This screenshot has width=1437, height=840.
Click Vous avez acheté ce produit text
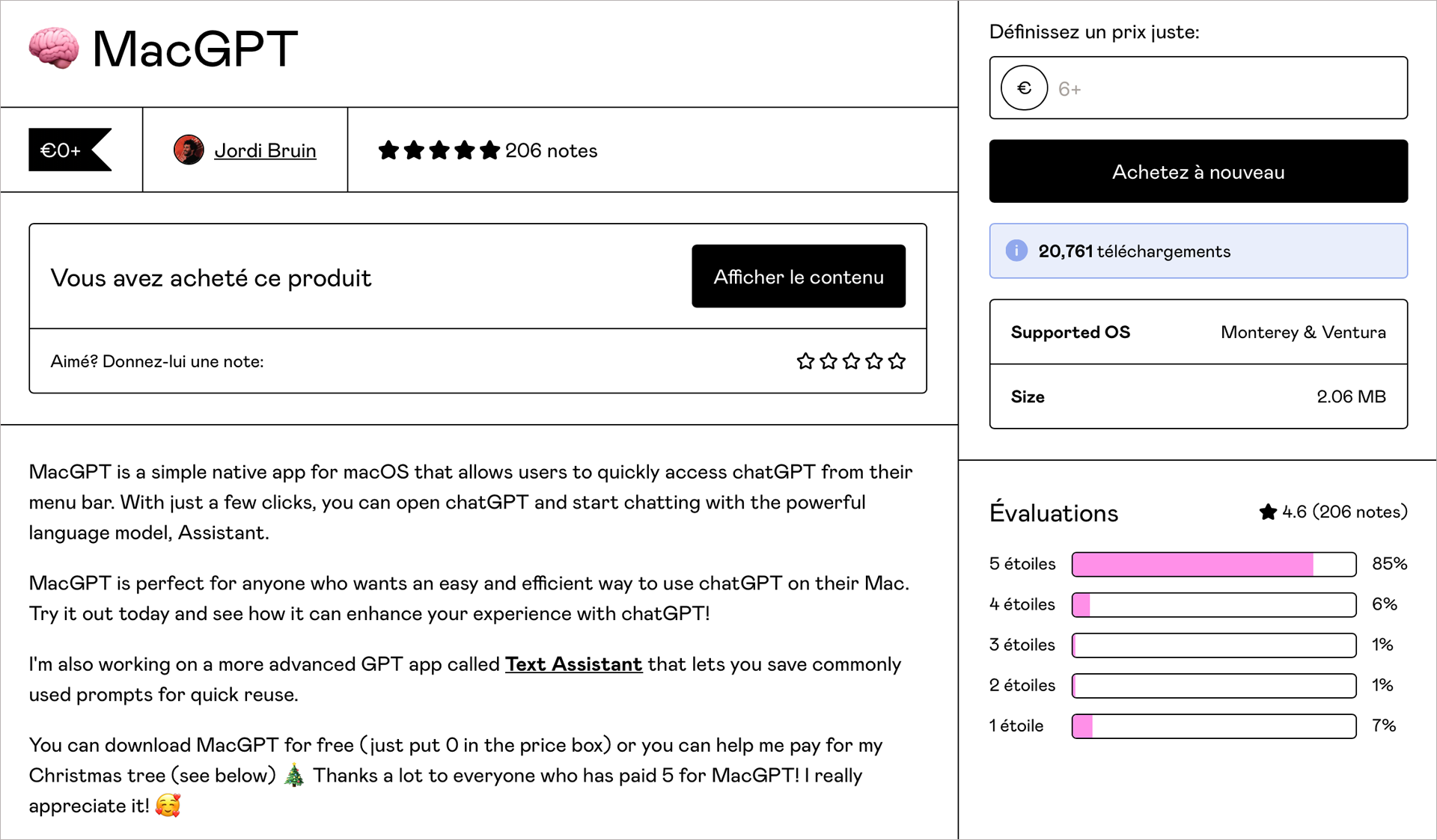(x=211, y=278)
